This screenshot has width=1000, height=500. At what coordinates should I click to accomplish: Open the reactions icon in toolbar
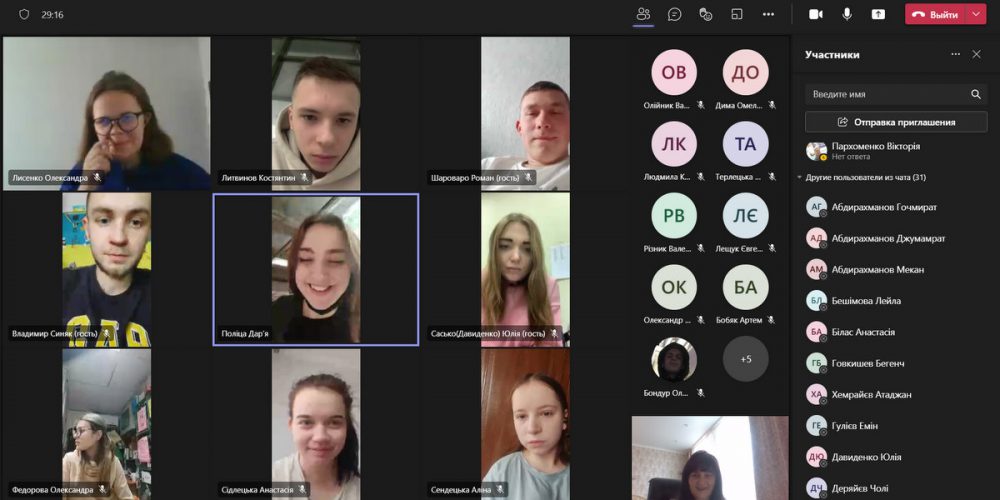pyautogui.click(x=705, y=14)
